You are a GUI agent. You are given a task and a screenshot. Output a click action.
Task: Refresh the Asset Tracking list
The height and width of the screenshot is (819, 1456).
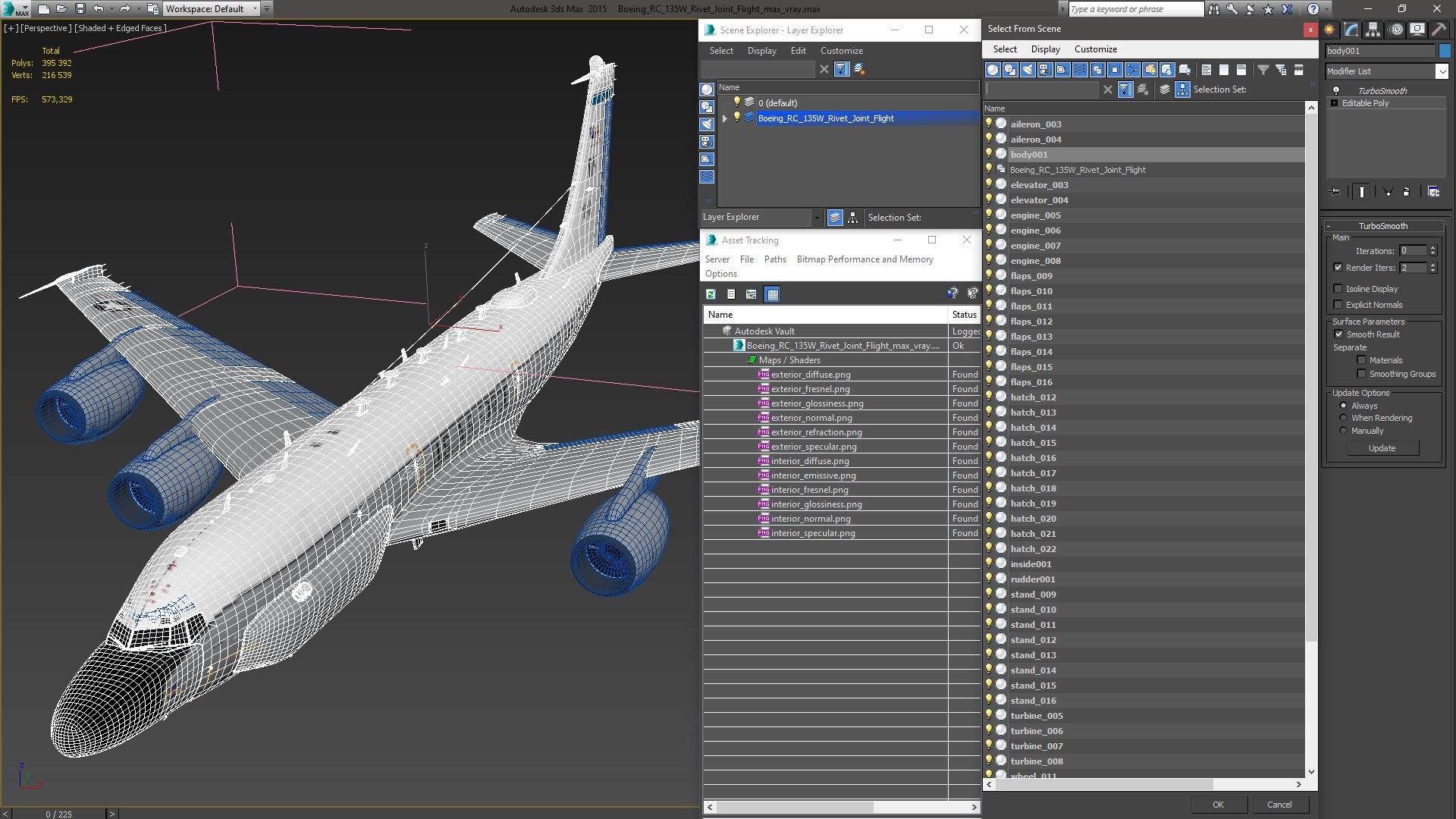tap(711, 294)
